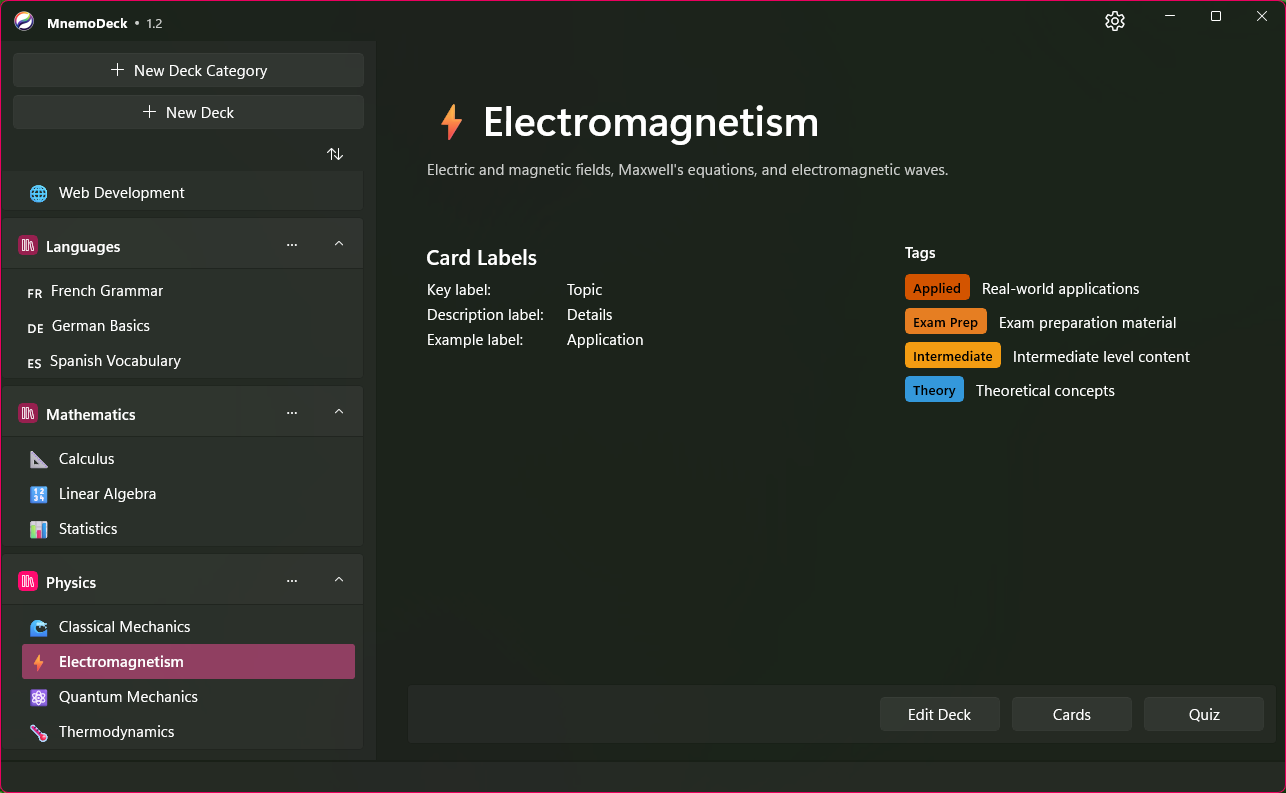Click the blue Theory tag

[934, 390]
